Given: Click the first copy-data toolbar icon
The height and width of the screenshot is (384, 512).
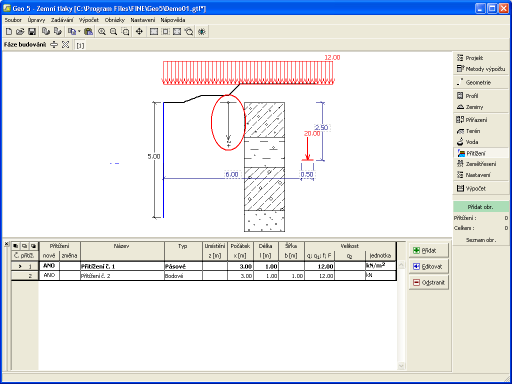Looking at the screenshot, I should pyautogui.click(x=46, y=32).
